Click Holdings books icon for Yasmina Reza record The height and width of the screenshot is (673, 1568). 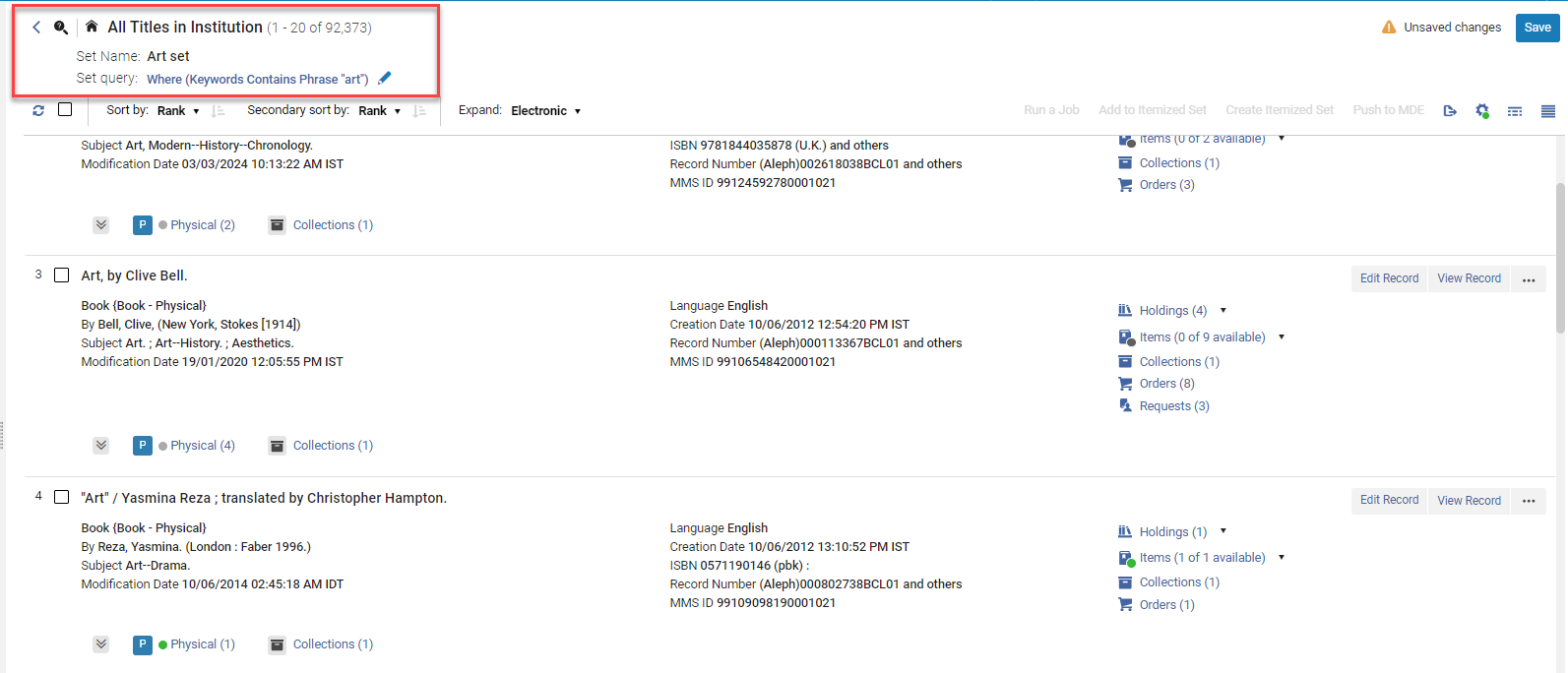pyautogui.click(x=1125, y=531)
